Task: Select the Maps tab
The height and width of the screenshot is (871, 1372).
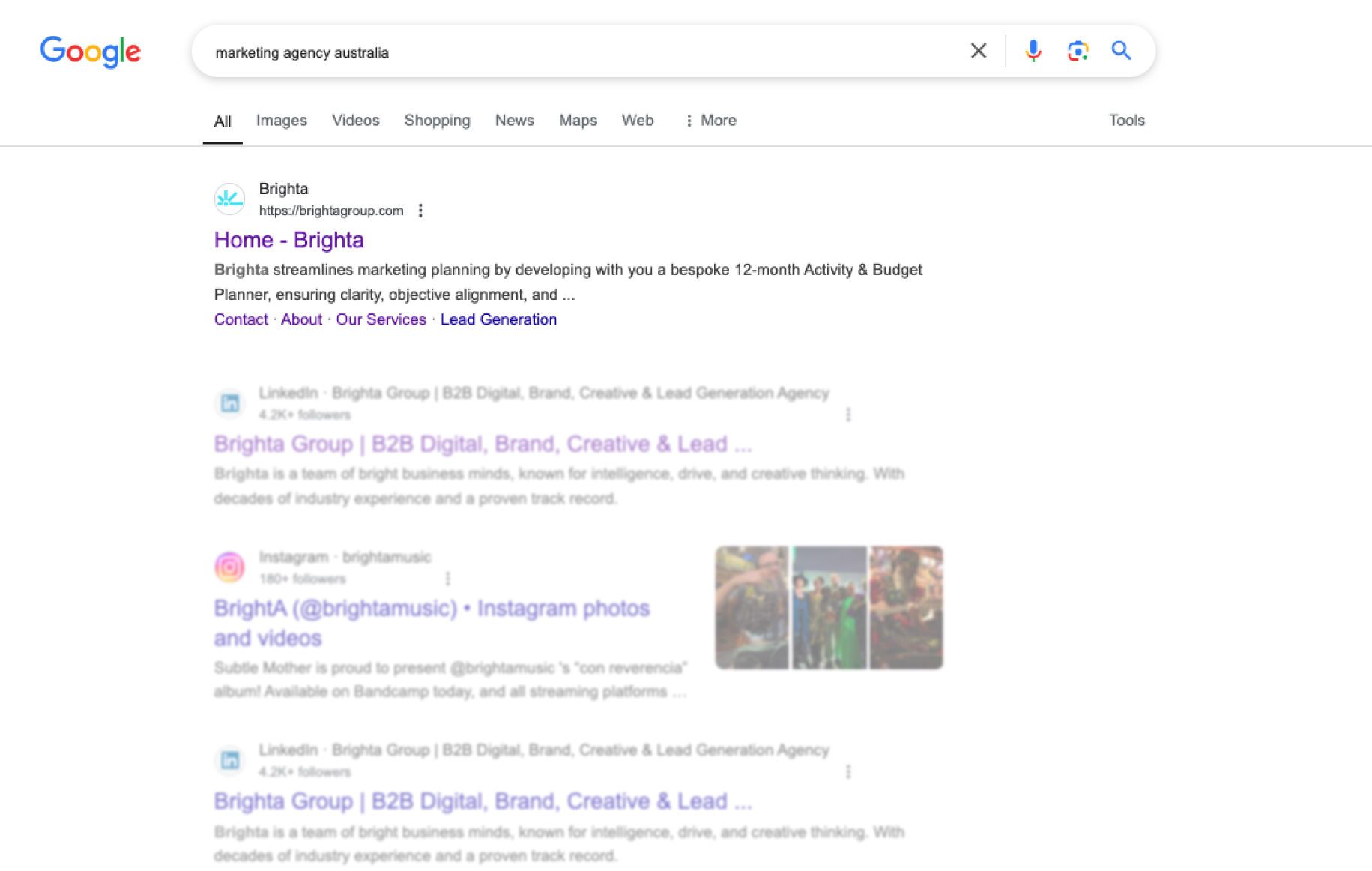Action: click(578, 121)
